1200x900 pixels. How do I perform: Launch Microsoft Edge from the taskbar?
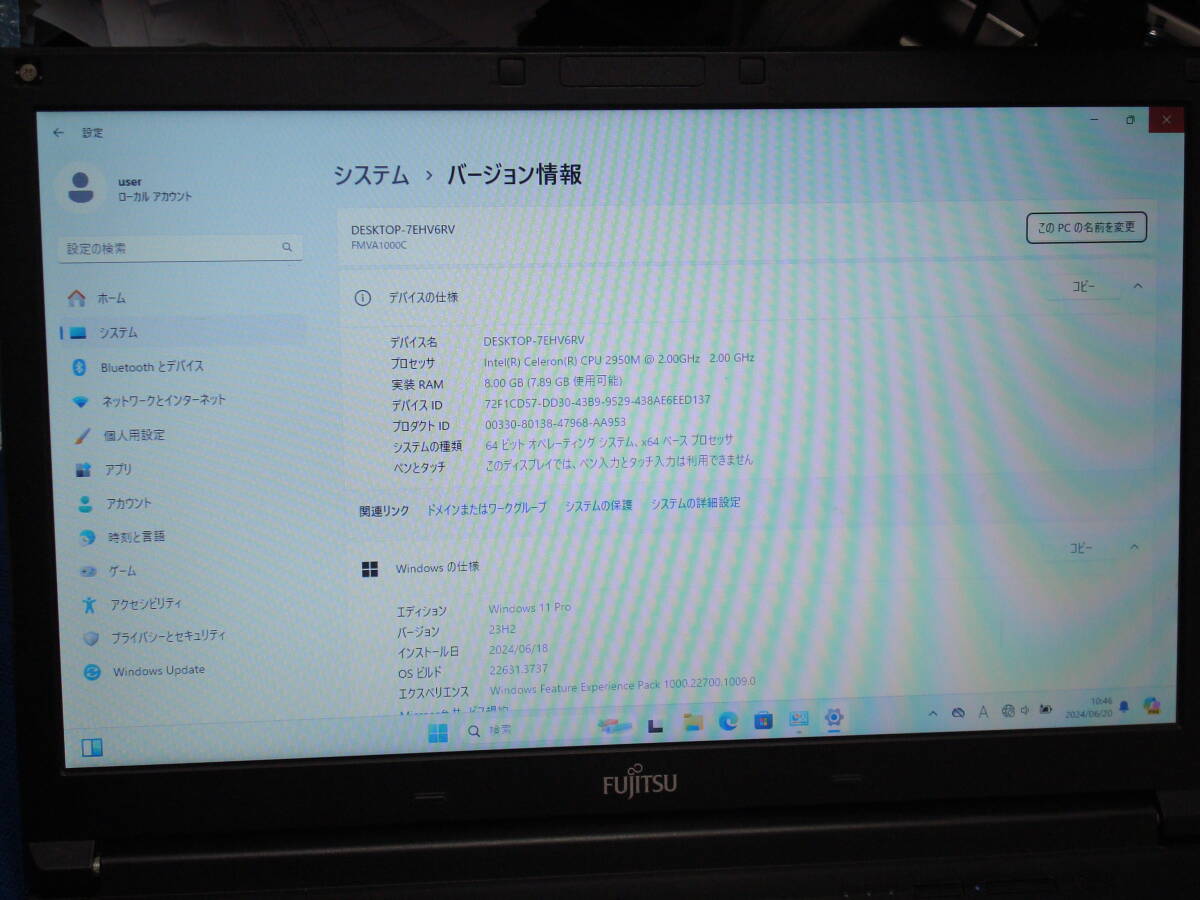tap(728, 721)
